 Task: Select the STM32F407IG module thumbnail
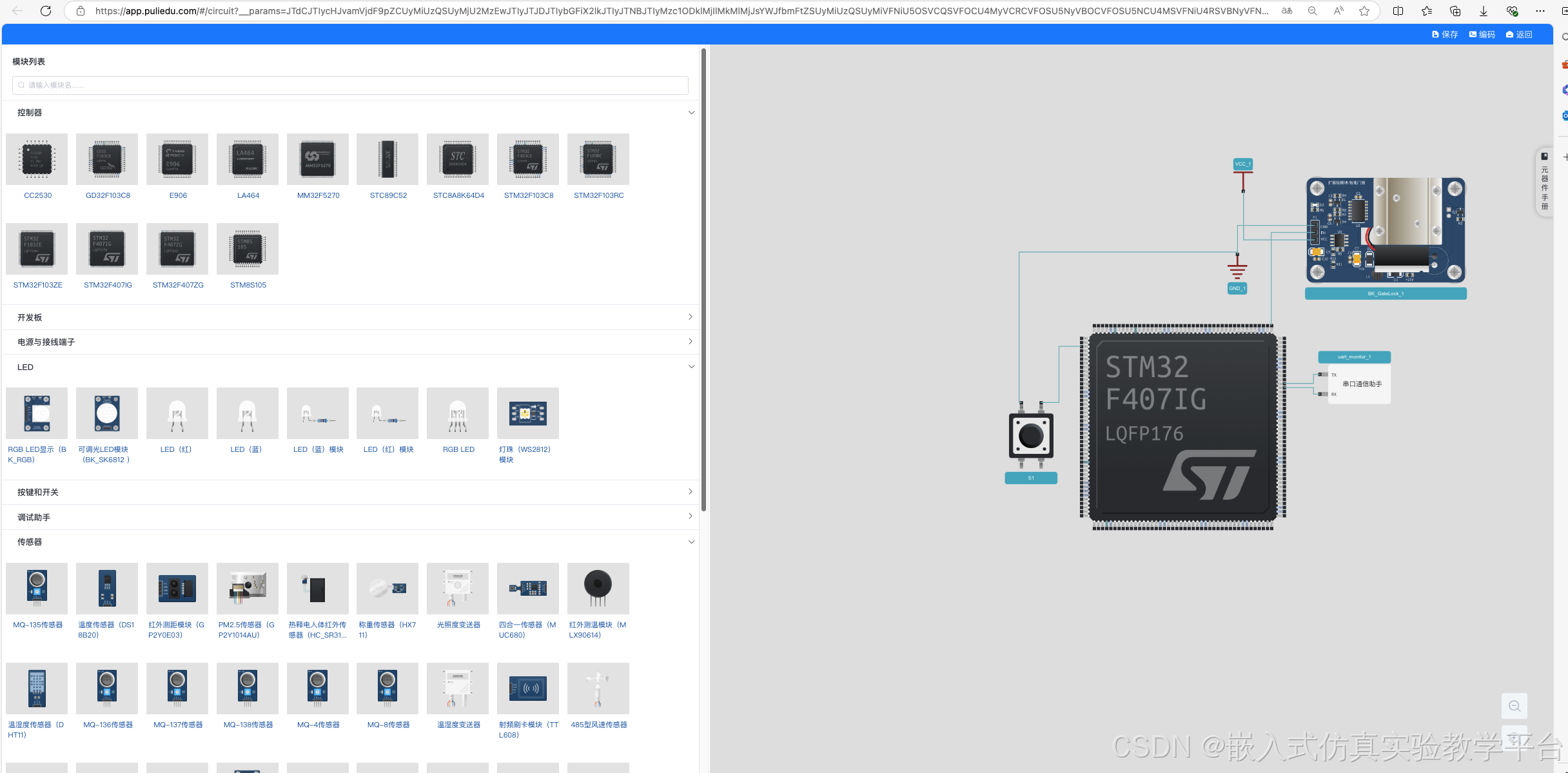(x=107, y=249)
